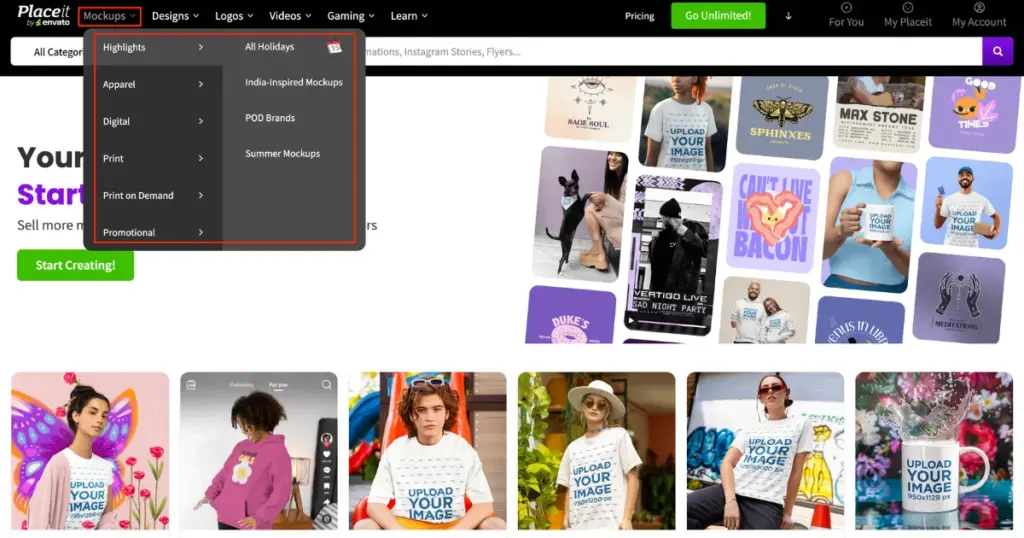The height and width of the screenshot is (538, 1024).
Task: Open the Logos dropdown menu
Action: coord(234,16)
